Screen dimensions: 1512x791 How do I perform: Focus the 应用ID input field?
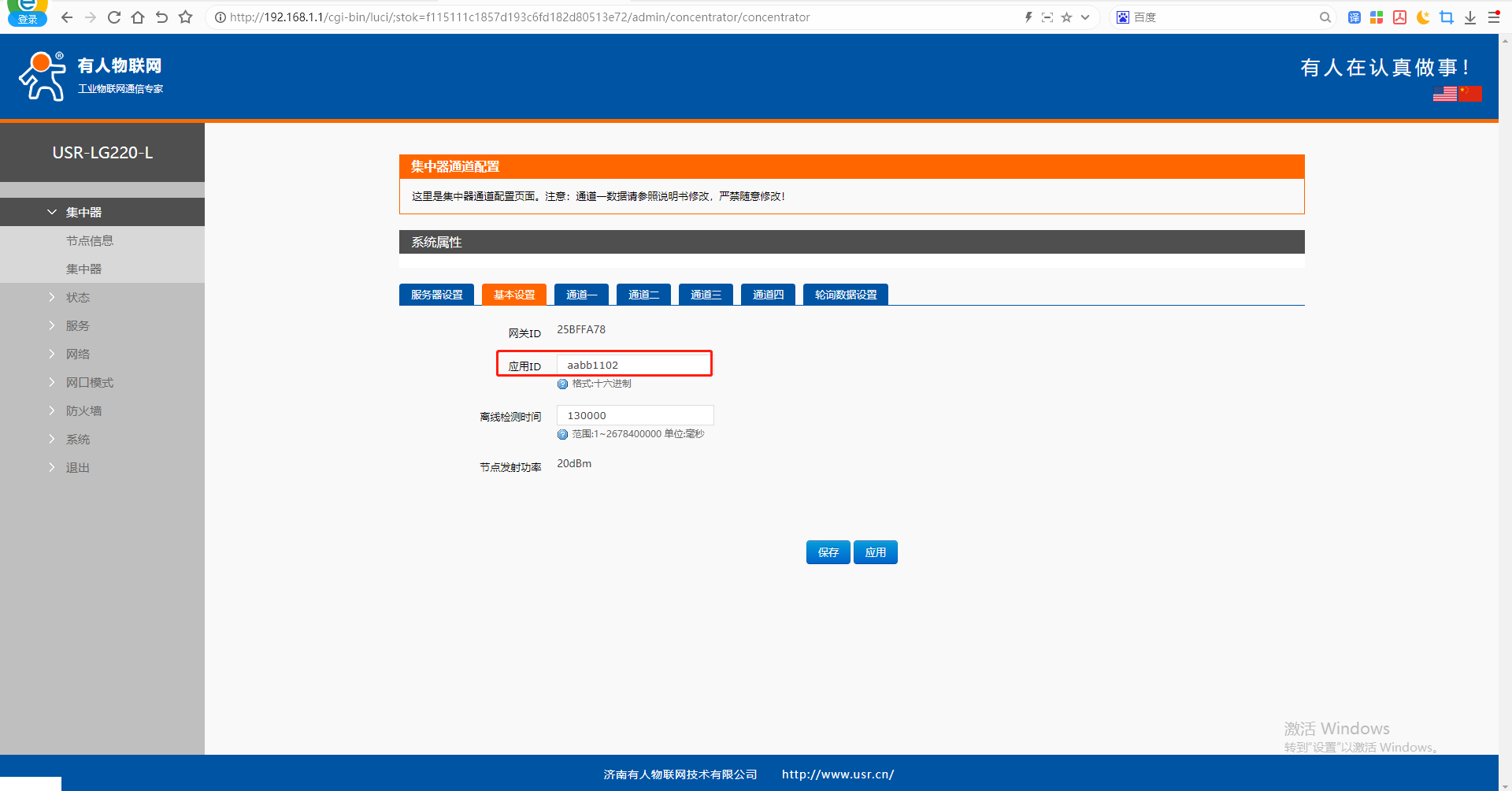(634, 365)
